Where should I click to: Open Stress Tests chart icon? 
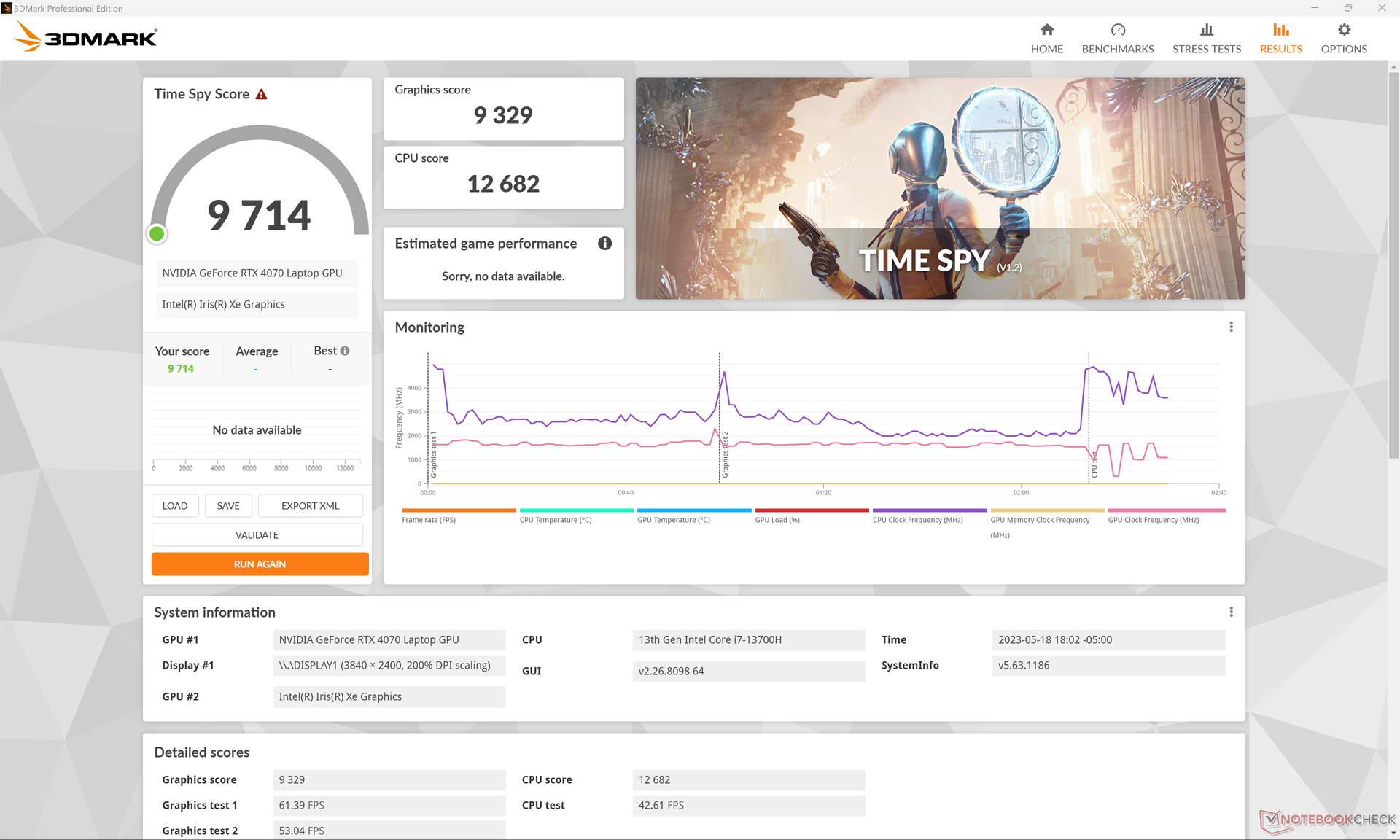pos(1206,30)
